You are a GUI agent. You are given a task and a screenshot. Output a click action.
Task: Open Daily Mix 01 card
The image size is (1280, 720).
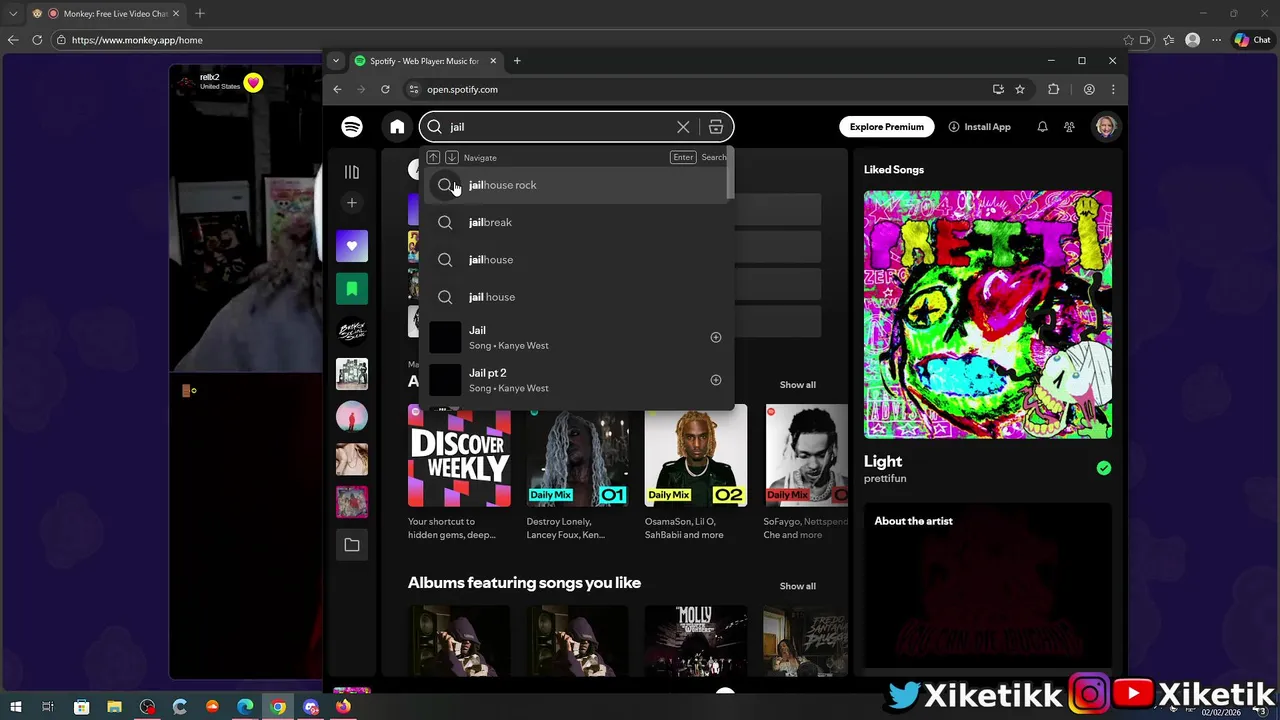[577, 472]
